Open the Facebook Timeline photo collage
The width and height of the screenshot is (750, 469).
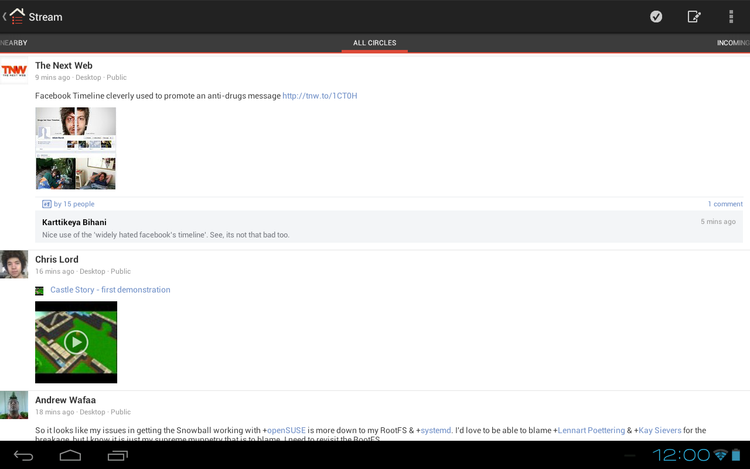(76, 148)
